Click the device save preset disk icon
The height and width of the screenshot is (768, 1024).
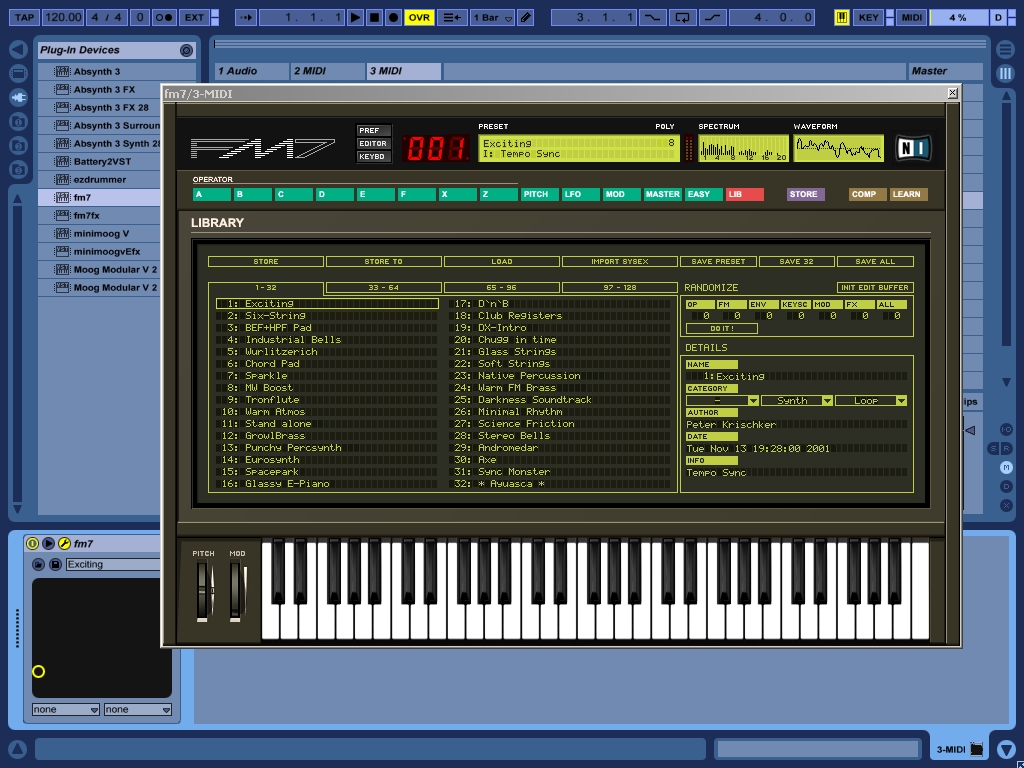click(56, 564)
